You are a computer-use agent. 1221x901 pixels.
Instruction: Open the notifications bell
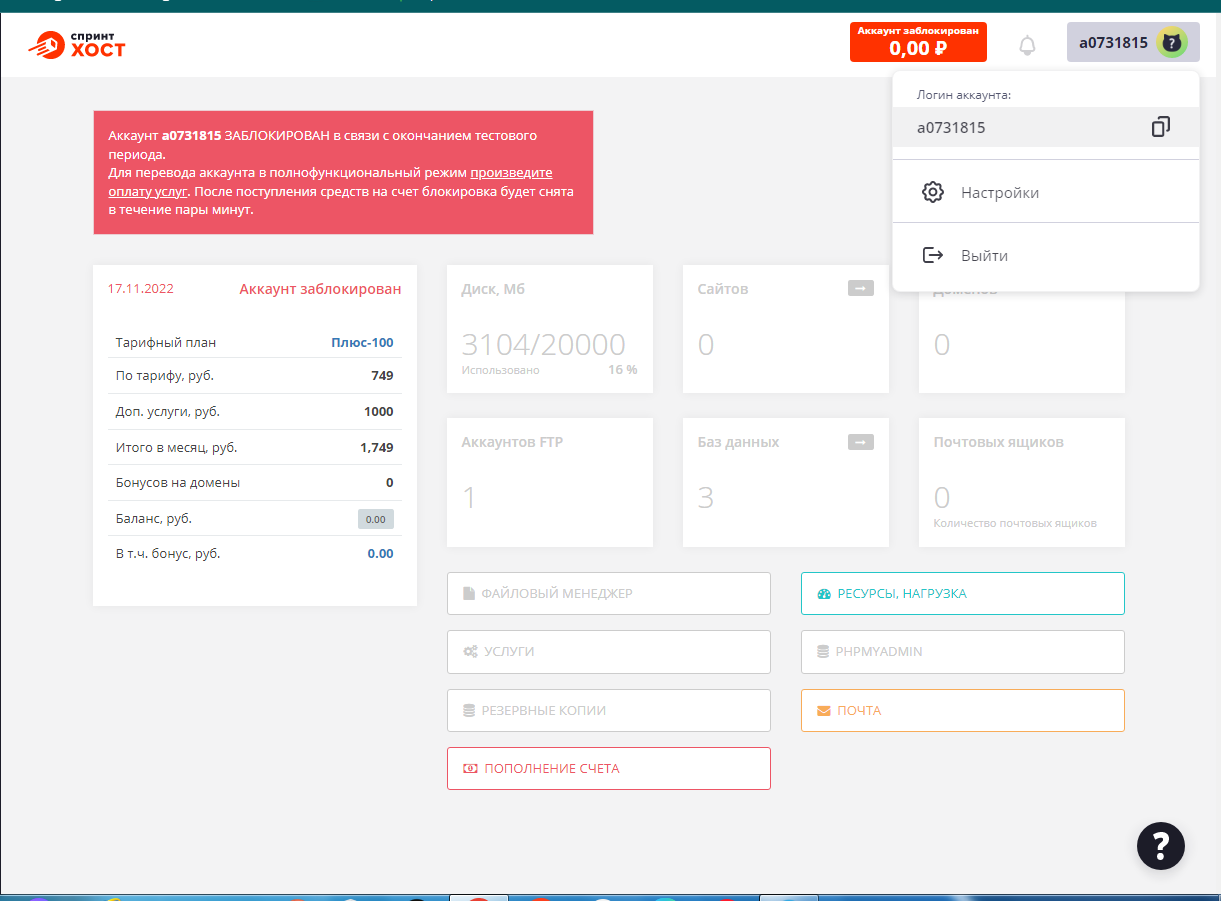[x=1027, y=45]
